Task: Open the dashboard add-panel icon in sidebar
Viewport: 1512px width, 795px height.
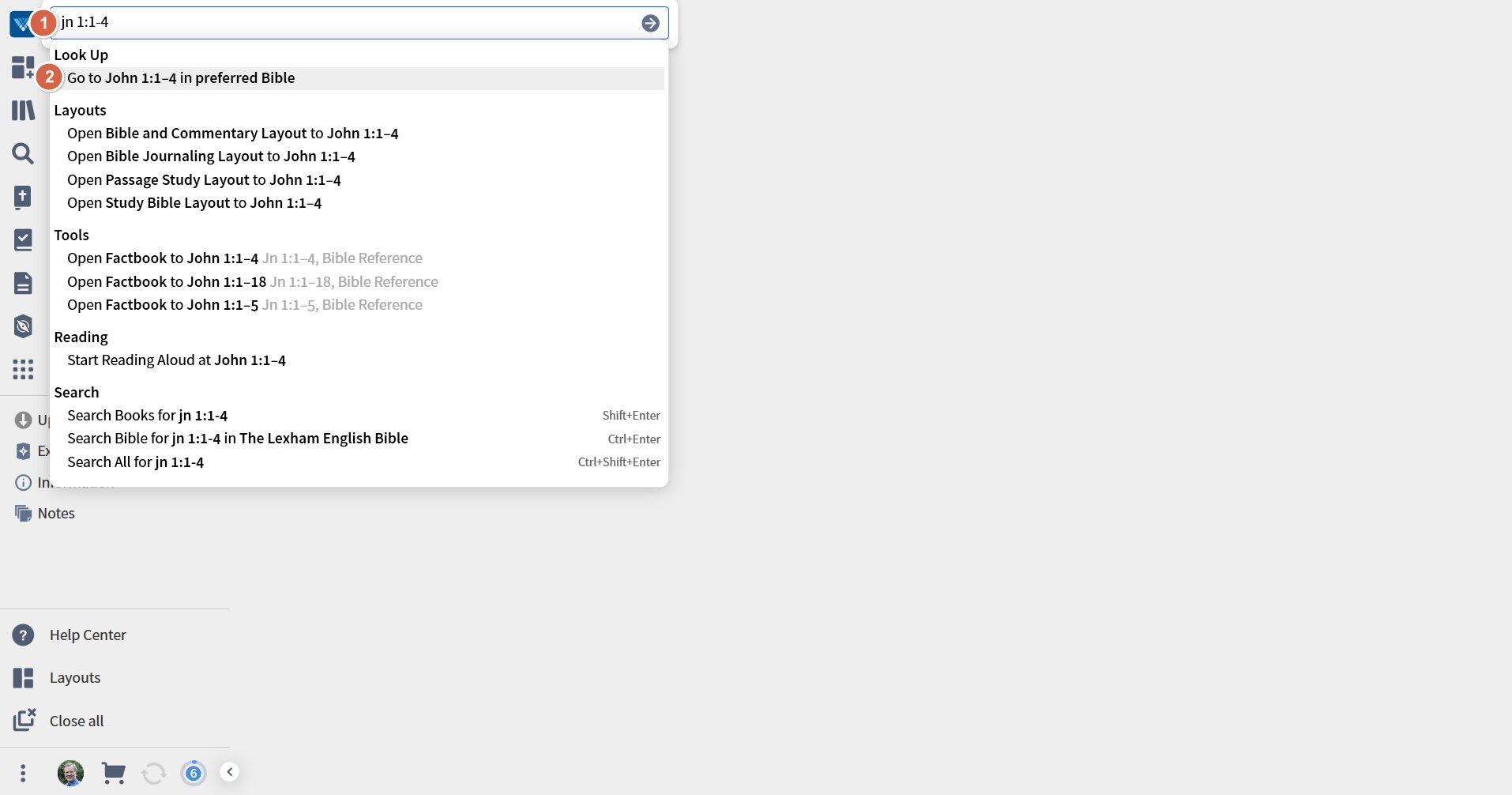Action: 23,67
